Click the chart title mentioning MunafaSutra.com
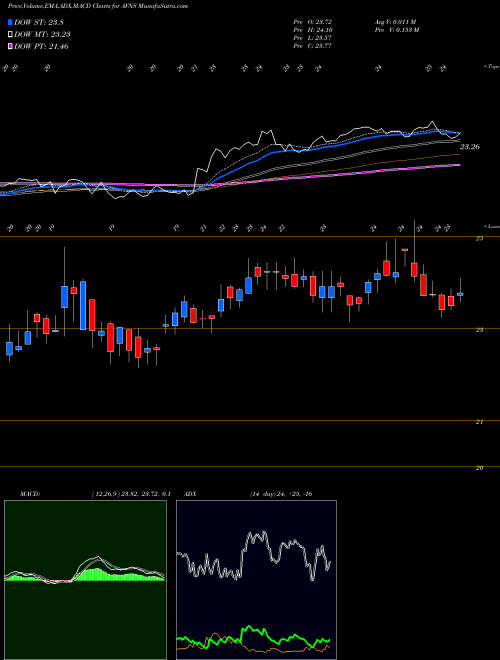The width and height of the screenshot is (500, 660). [x=98, y=6]
